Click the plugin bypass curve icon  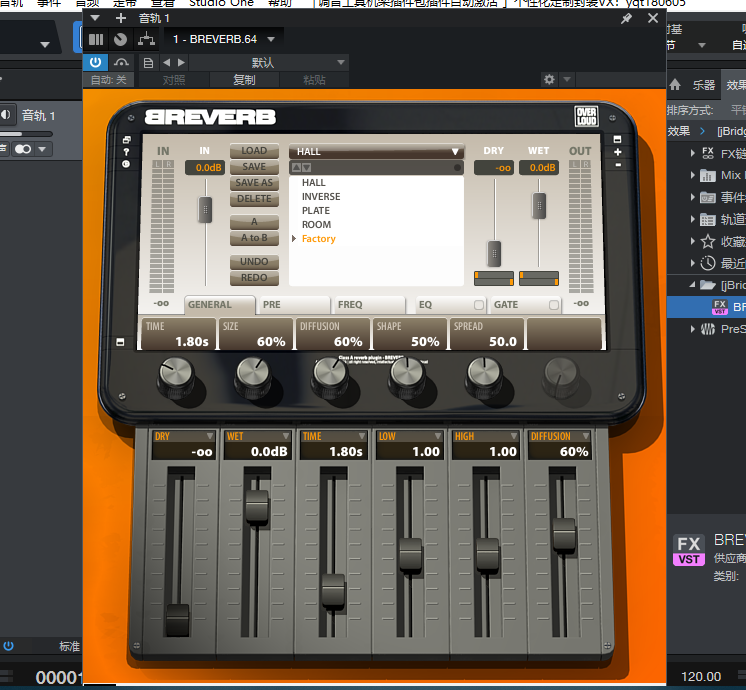click(x=121, y=62)
